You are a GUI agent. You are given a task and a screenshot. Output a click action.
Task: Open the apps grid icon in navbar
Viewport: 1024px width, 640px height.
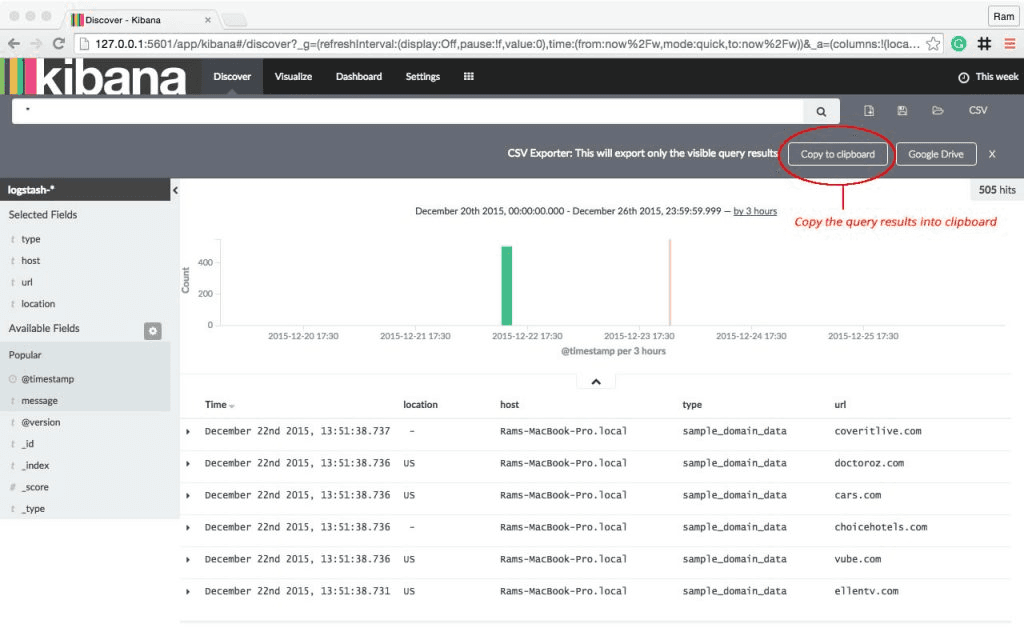(469, 75)
